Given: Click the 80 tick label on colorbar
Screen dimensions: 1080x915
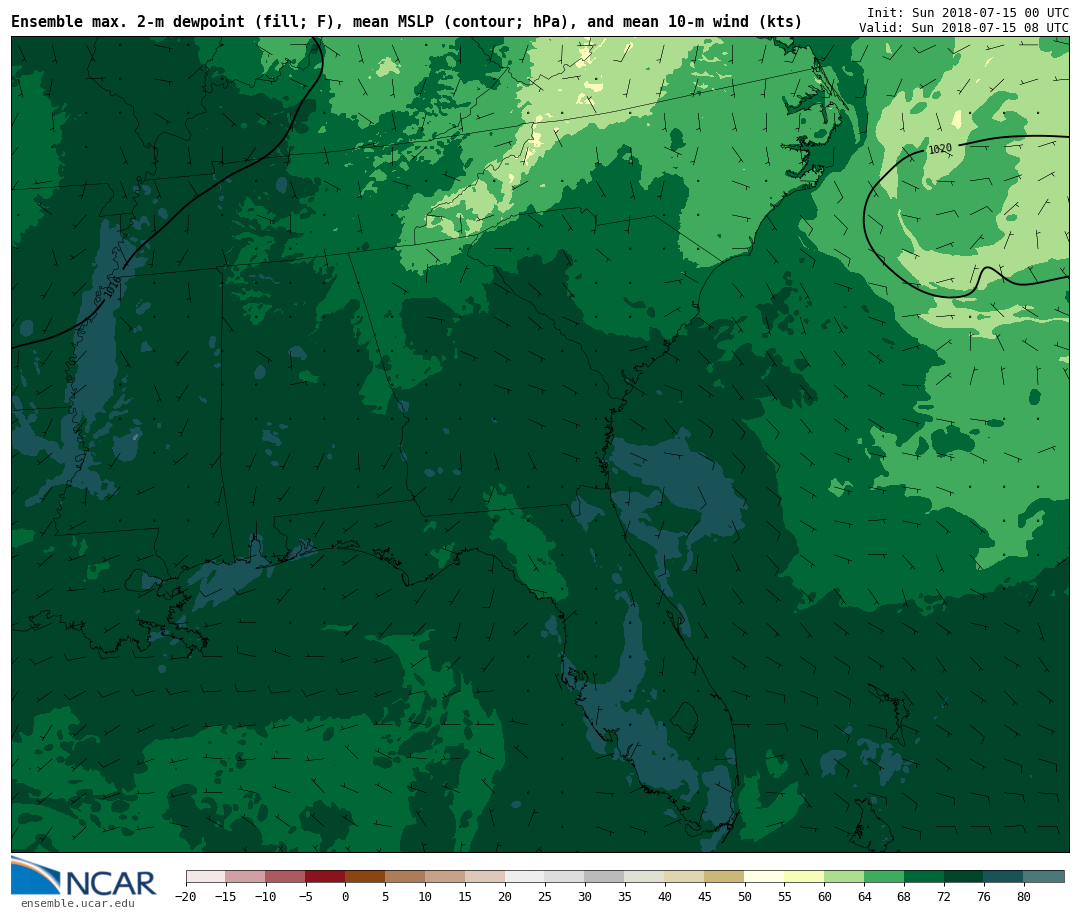Looking at the screenshot, I should point(1023,897).
